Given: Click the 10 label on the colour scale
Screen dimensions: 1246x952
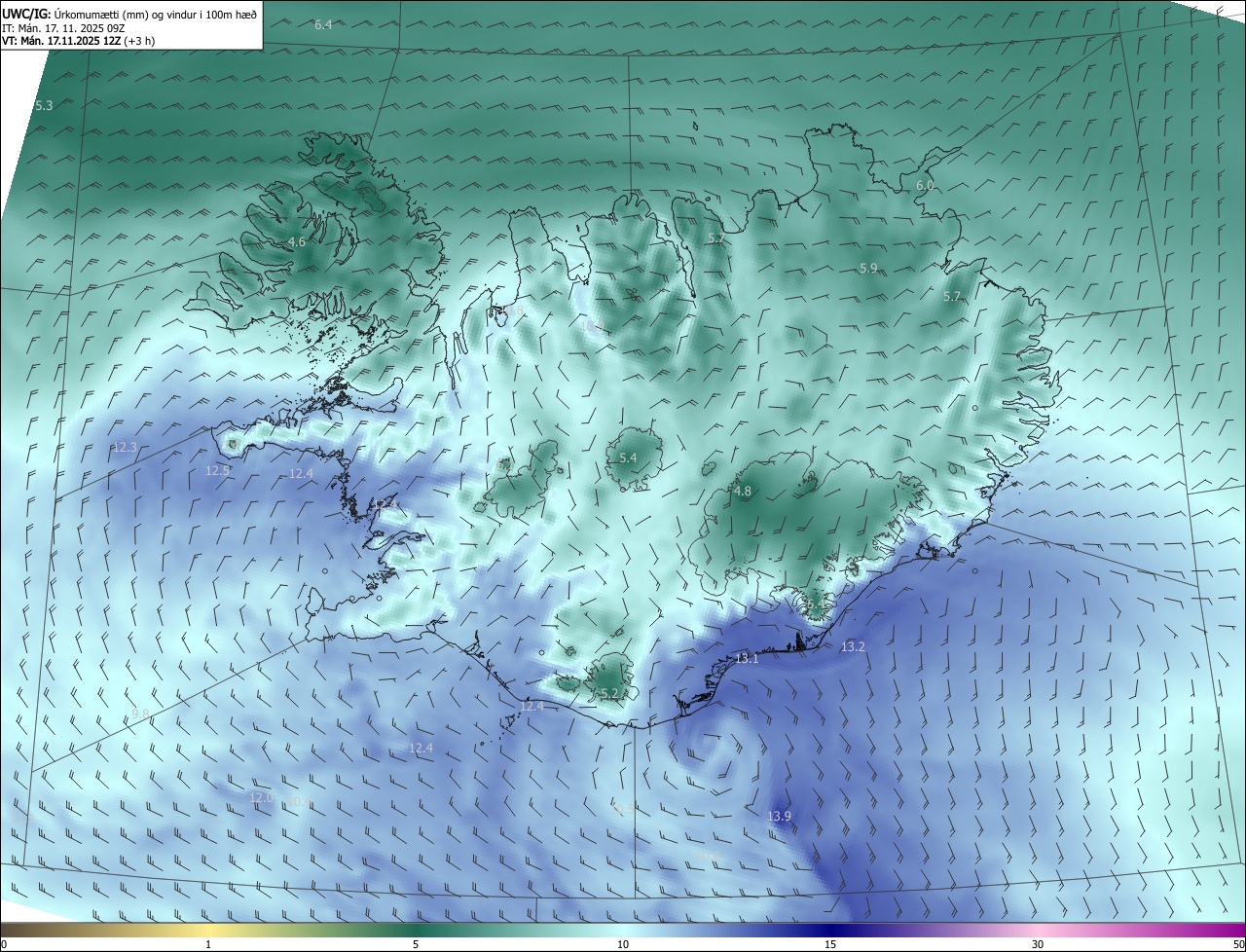Looking at the screenshot, I should [623, 944].
